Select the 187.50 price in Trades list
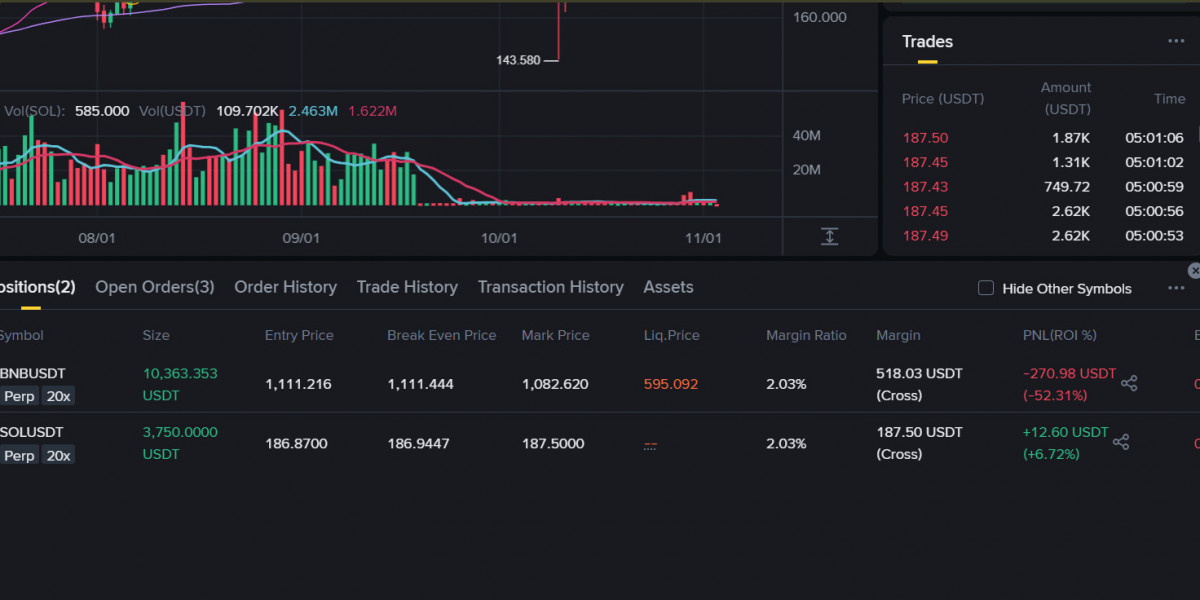Screen dimensions: 1200x600 [x=925, y=138]
